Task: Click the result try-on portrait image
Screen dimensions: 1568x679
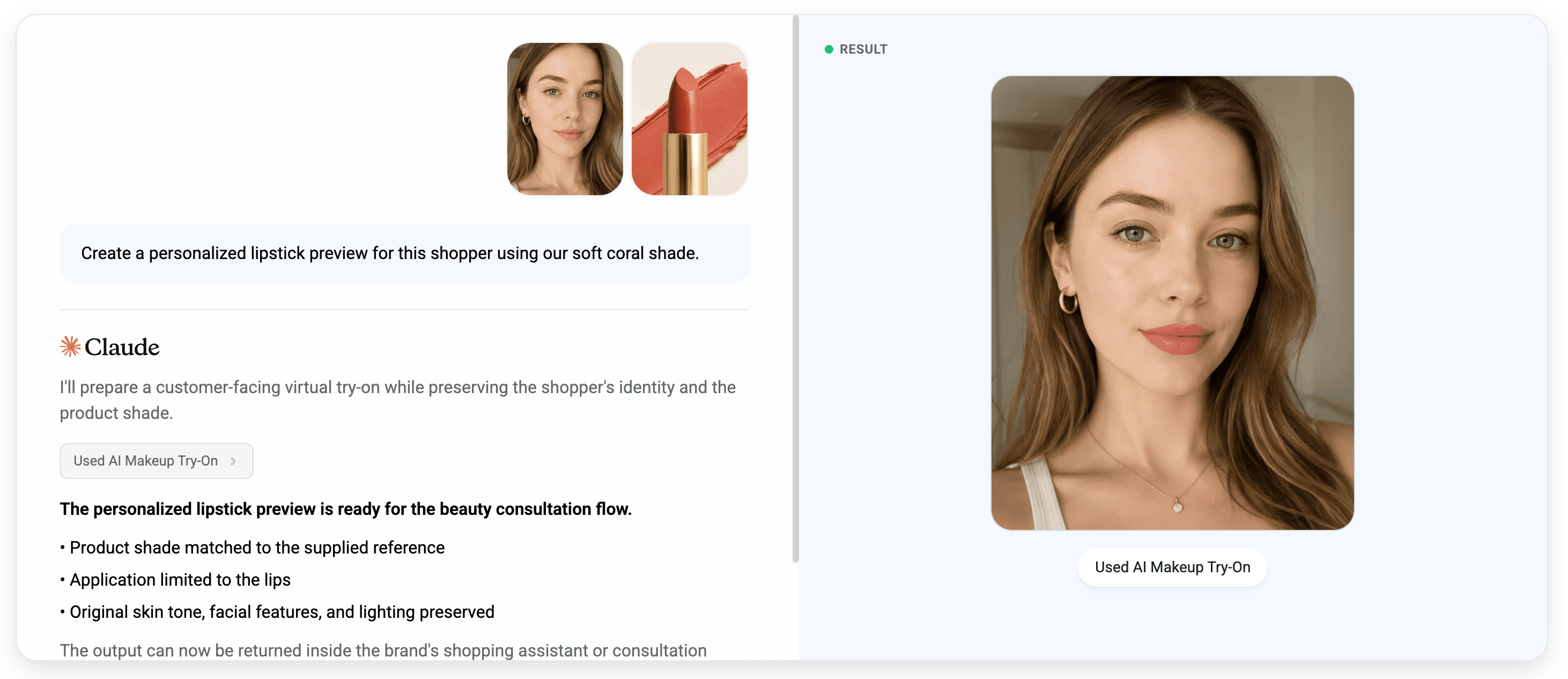Action: point(1172,302)
